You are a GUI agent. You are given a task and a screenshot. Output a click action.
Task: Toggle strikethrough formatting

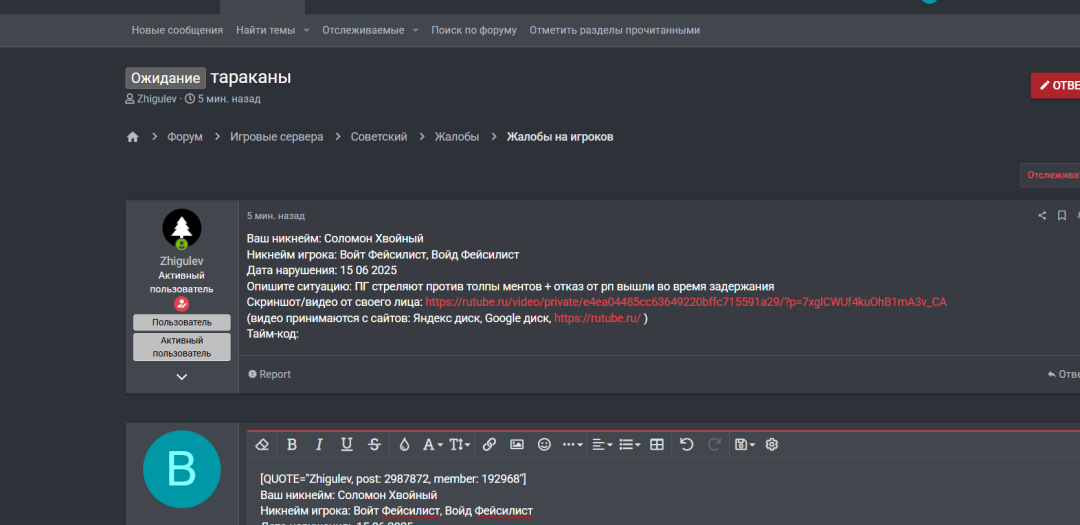(374, 445)
